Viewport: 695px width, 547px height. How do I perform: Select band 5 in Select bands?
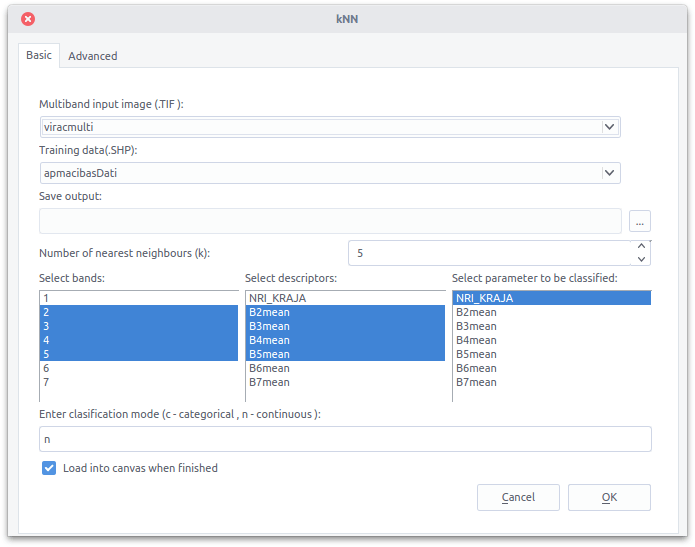(x=139, y=354)
